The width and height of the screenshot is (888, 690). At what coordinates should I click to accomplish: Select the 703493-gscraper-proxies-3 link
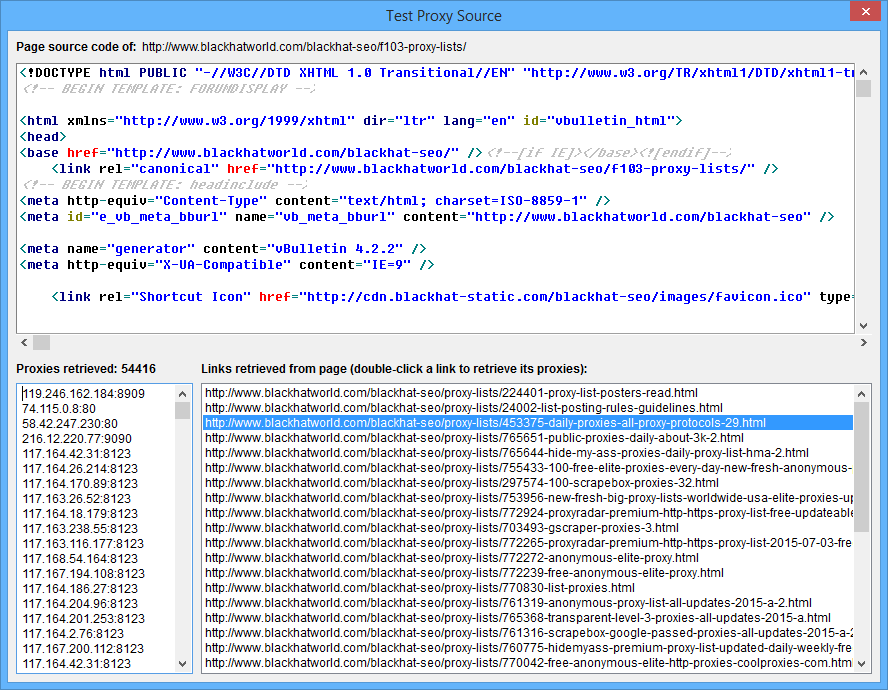pyautogui.click(x=528, y=528)
